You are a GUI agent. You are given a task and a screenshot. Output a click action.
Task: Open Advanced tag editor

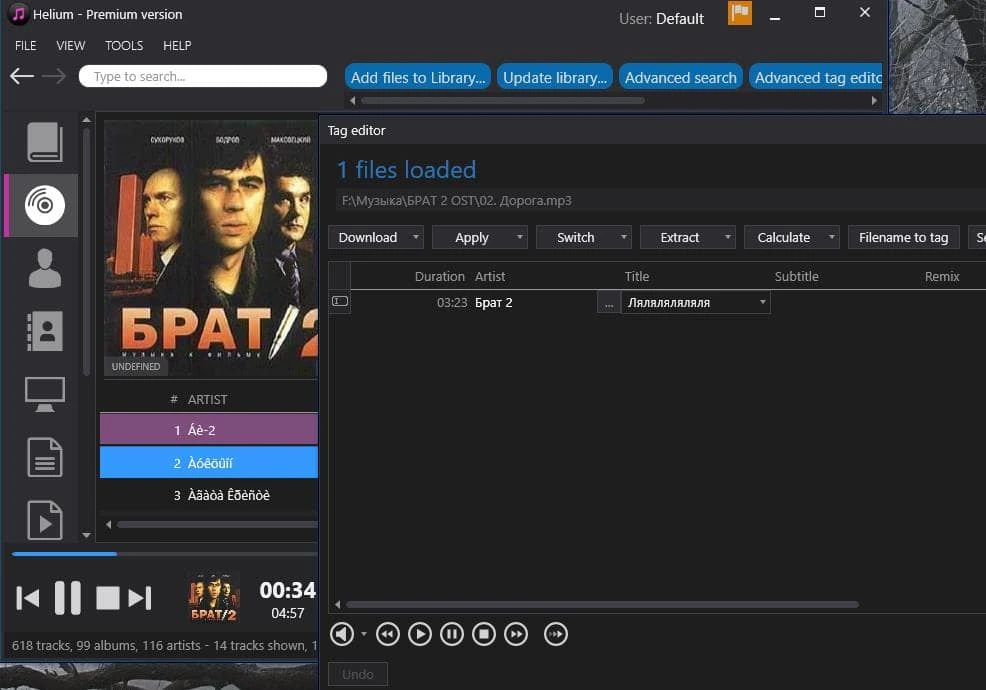[816, 77]
